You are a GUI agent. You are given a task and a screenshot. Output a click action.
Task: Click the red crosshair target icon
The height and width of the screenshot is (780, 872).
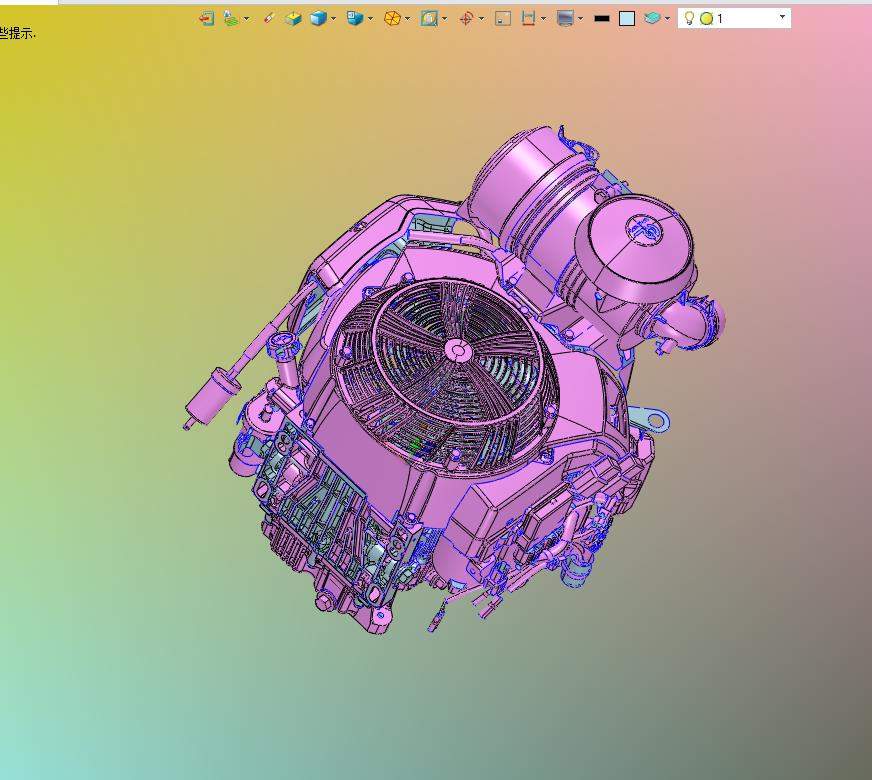pos(466,19)
